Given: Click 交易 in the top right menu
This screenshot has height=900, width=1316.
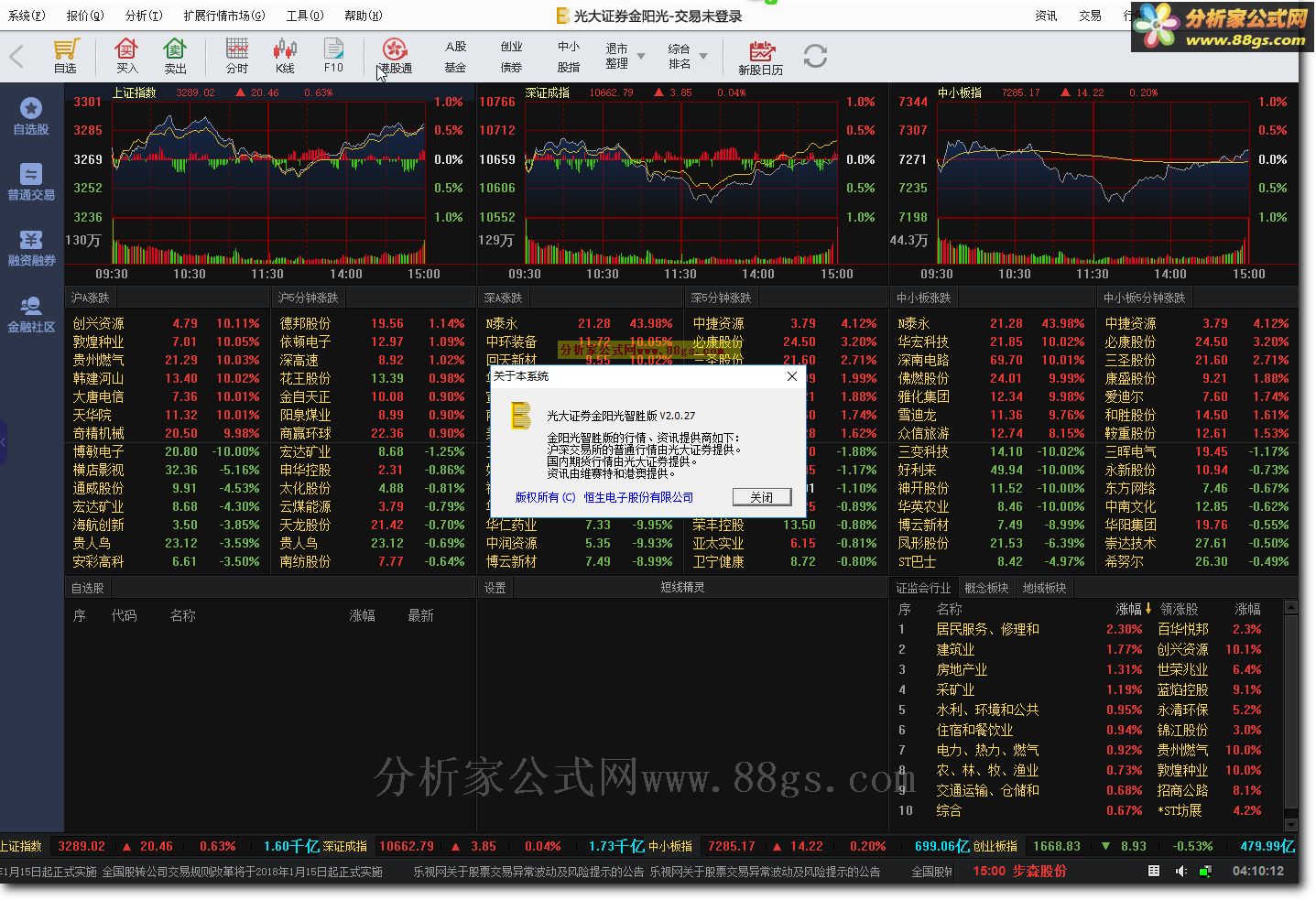Looking at the screenshot, I should [x=1090, y=16].
